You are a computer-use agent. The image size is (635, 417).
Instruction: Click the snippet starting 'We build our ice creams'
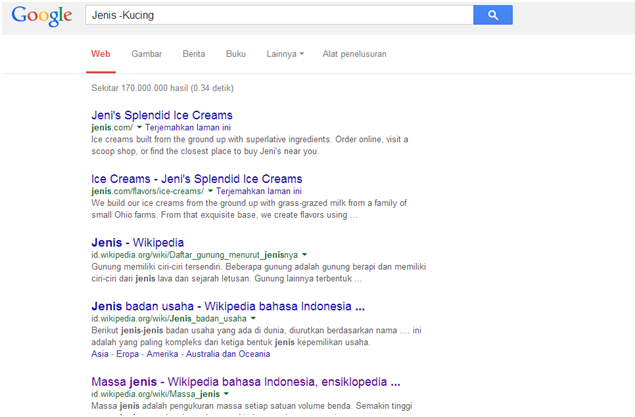(x=249, y=209)
